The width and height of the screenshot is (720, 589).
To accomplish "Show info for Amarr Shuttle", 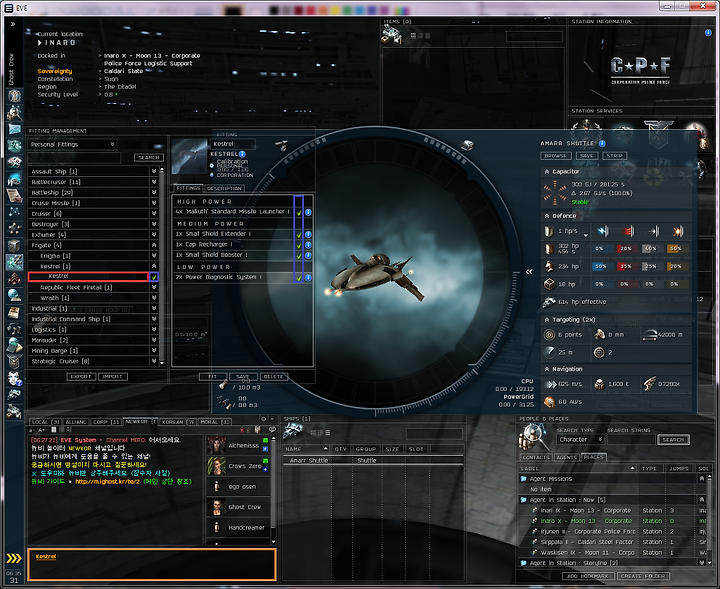I will [602, 143].
